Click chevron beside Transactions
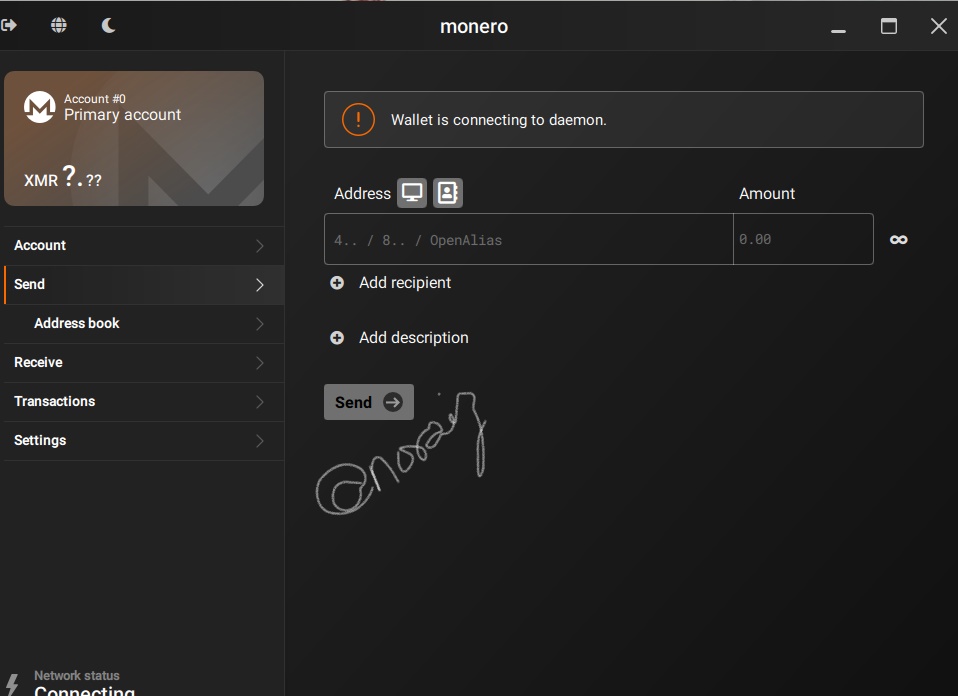 point(260,402)
